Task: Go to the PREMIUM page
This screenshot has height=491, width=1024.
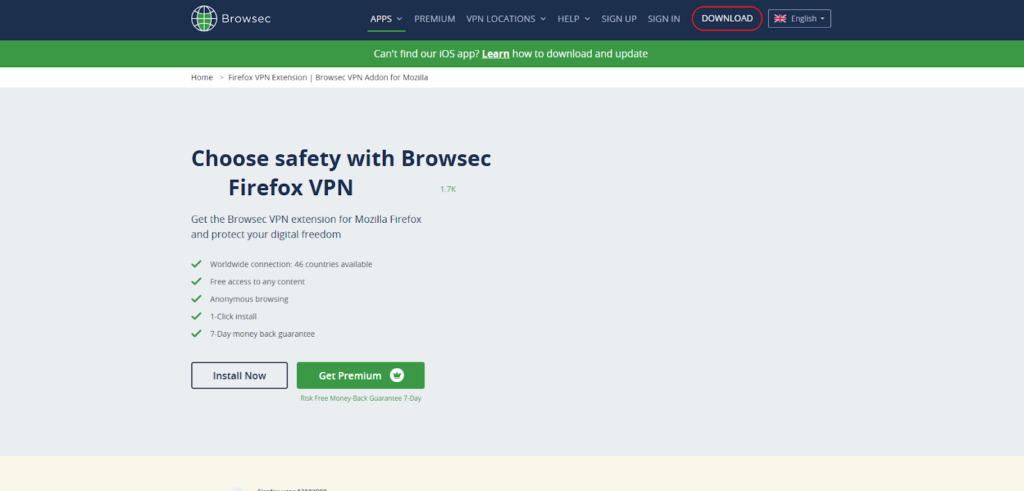Action: click(x=434, y=18)
